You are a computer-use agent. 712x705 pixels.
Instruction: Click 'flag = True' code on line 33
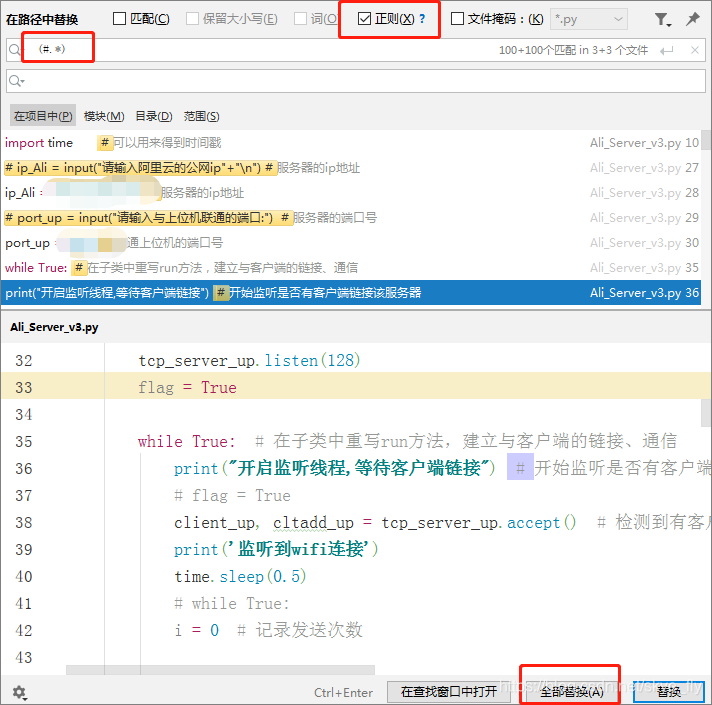[x=187, y=387]
